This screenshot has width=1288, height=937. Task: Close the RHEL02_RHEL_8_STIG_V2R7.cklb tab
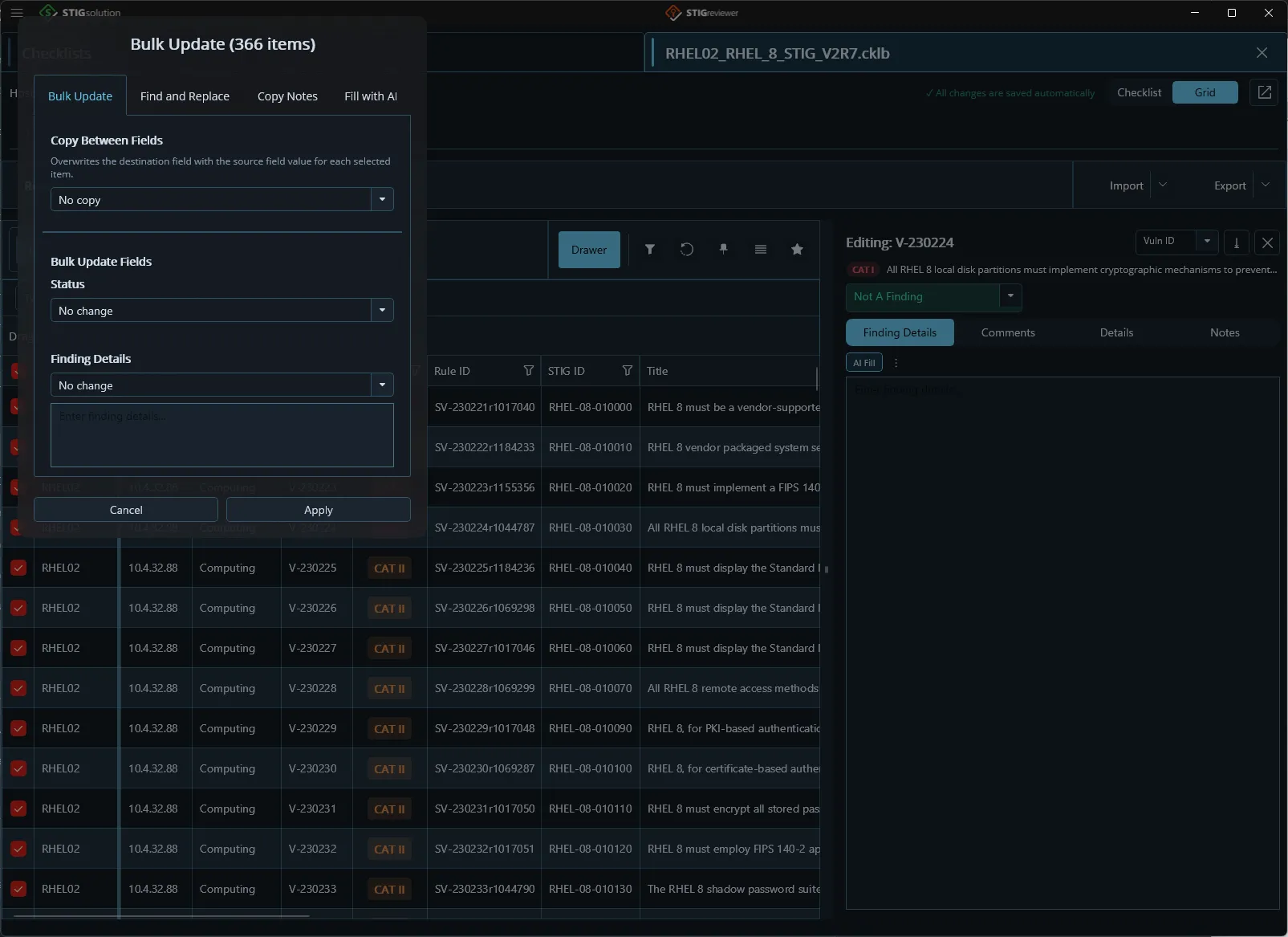1262,53
